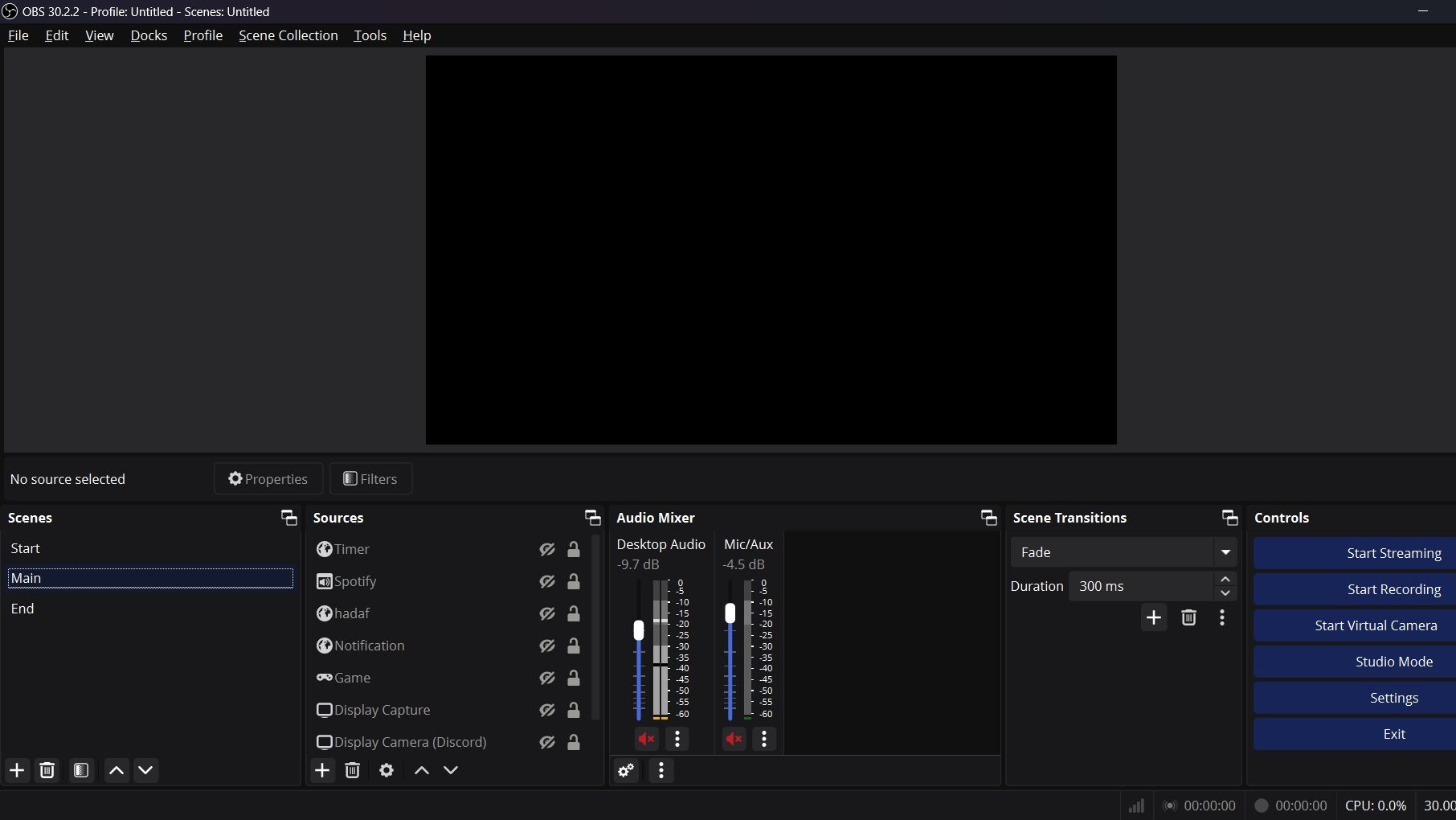Undock the Scenes panel
1456x820 pixels.
(289, 518)
